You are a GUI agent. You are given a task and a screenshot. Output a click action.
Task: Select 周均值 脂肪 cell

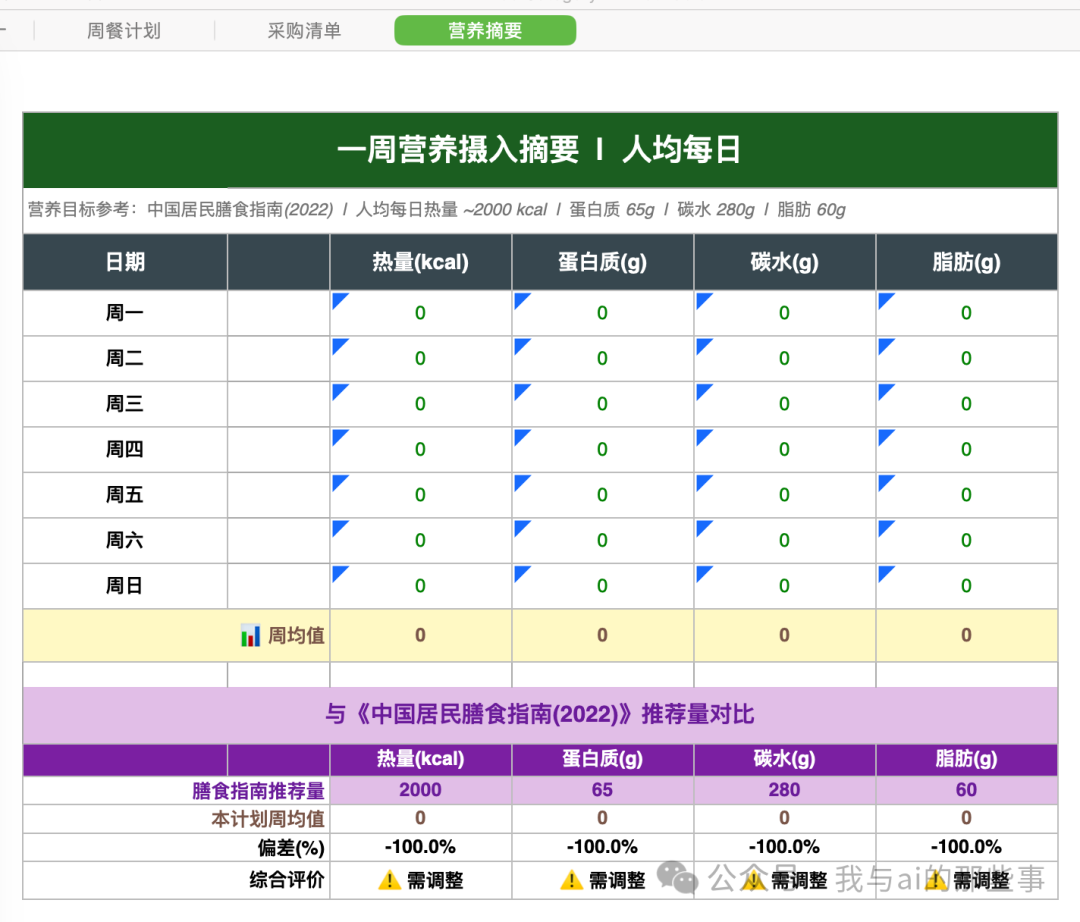pos(966,635)
